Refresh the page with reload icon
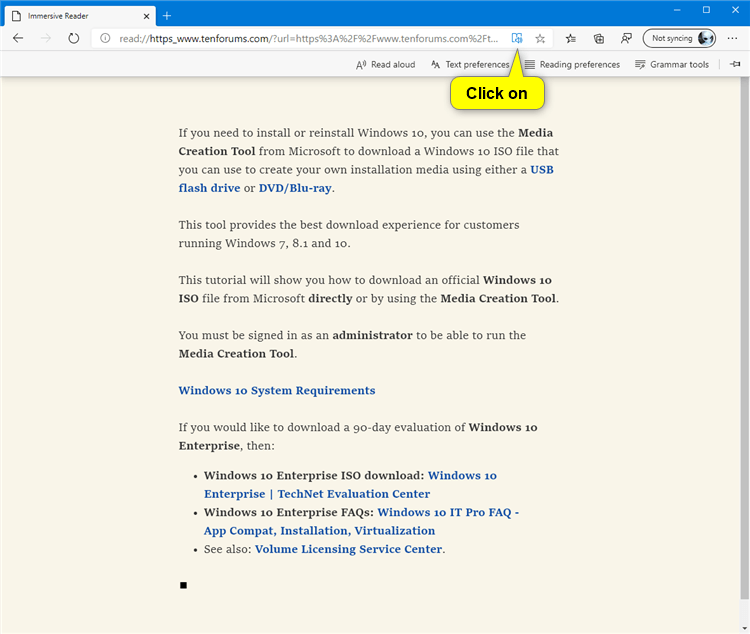The width and height of the screenshot is (750, 634). 73,38
